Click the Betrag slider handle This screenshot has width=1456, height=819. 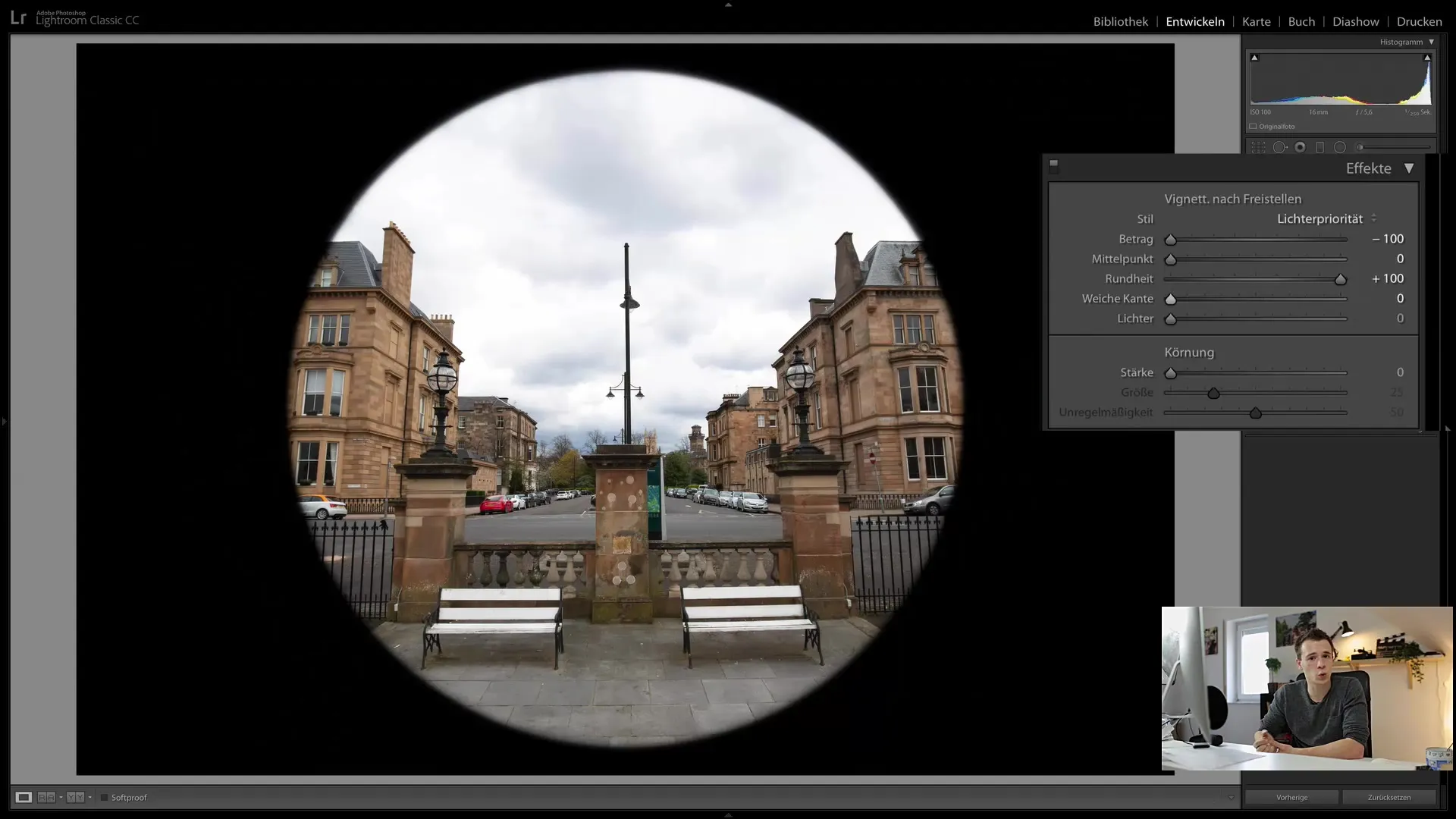(x=1170, y=240)
